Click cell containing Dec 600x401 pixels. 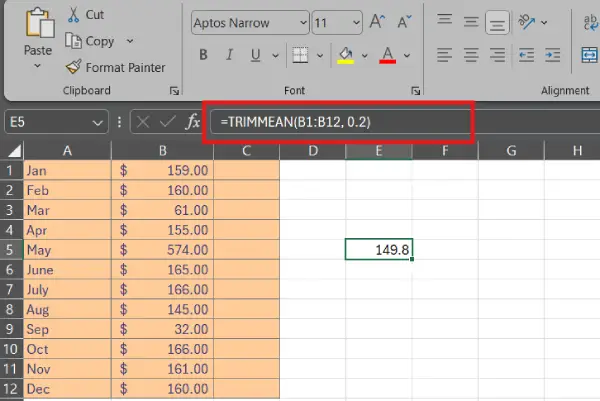tap(67, 389)
